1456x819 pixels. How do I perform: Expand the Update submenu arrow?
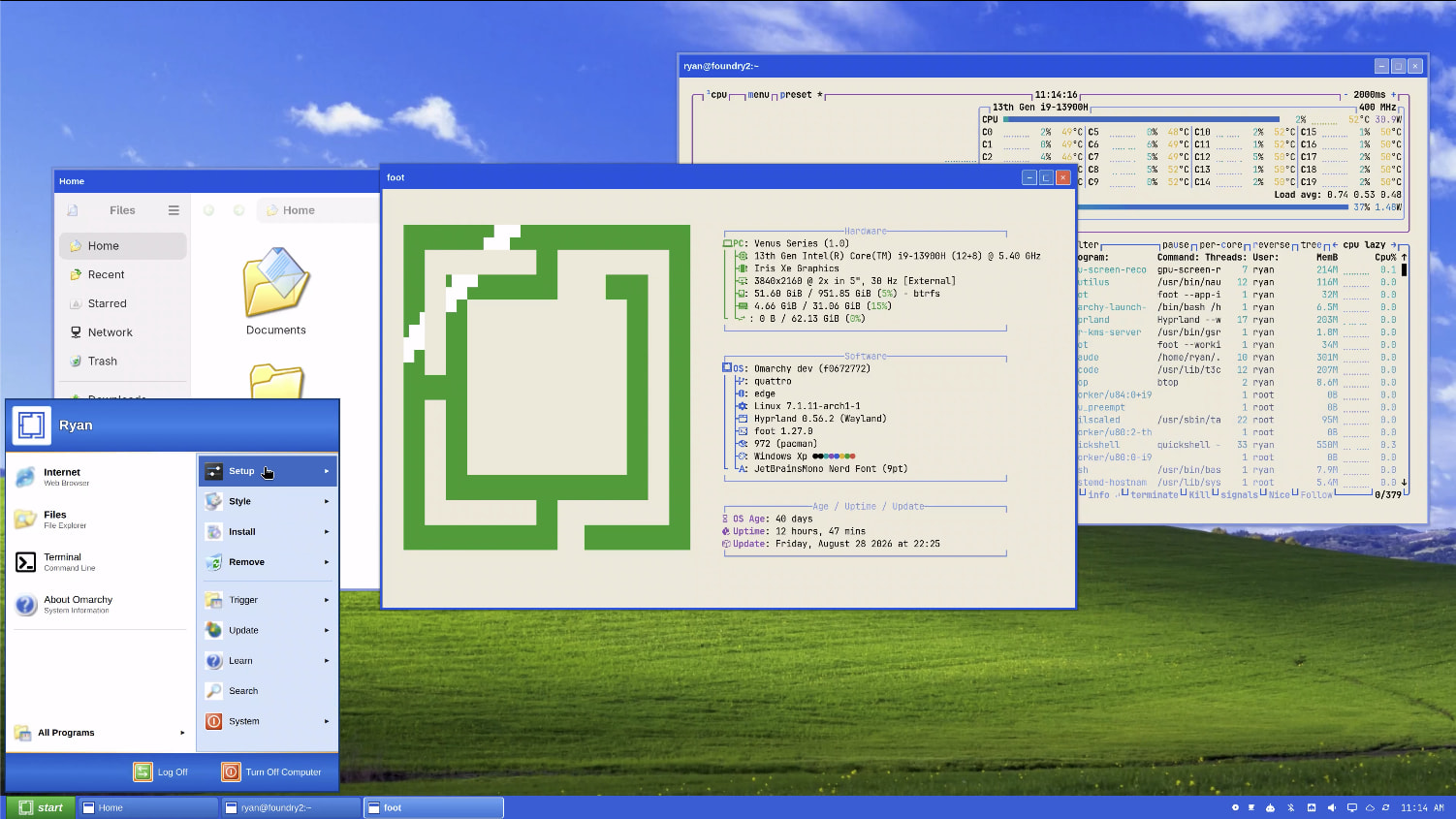click(x=327, y=630)
